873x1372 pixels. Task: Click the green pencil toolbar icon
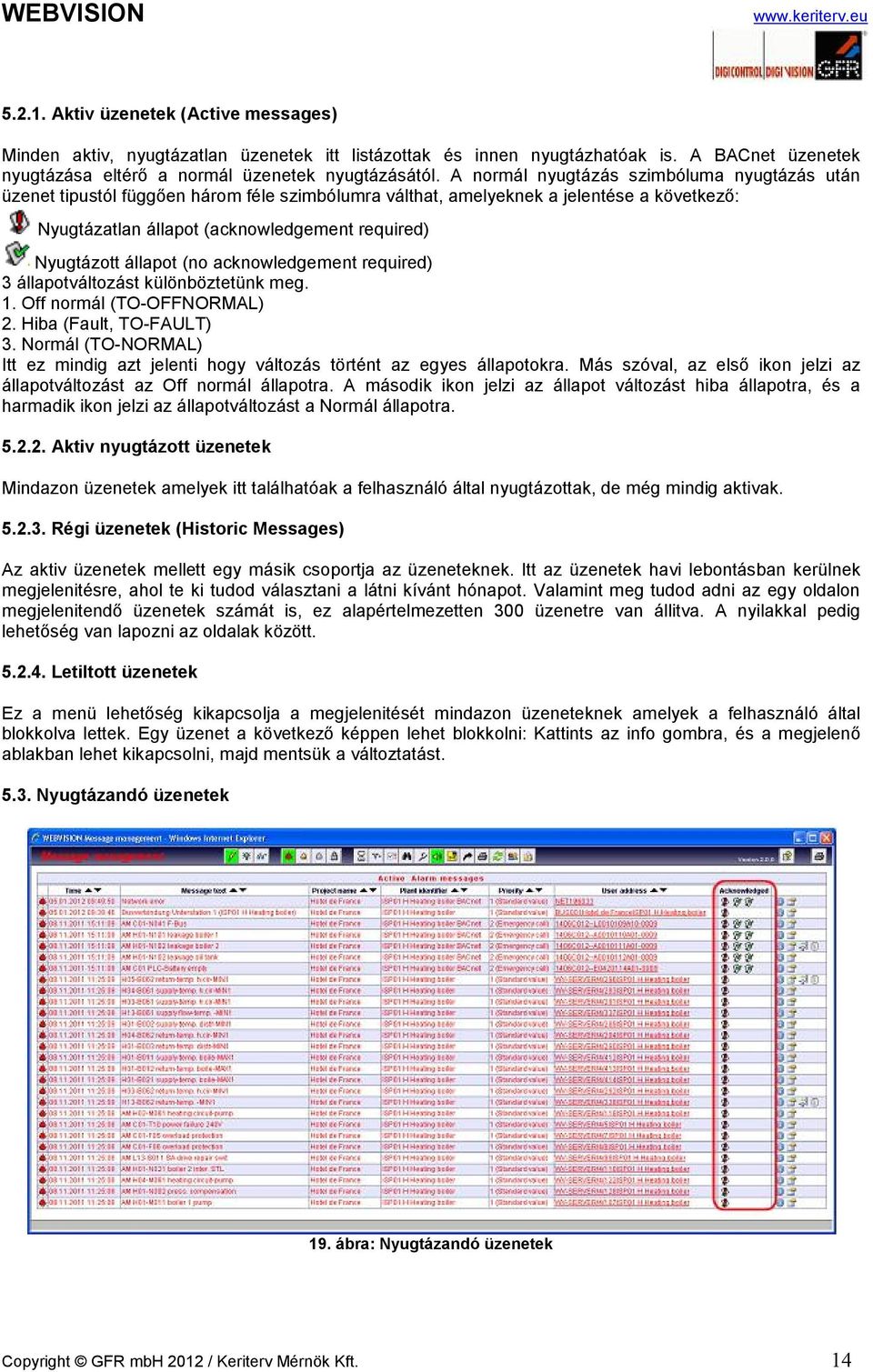coord(232,856)
